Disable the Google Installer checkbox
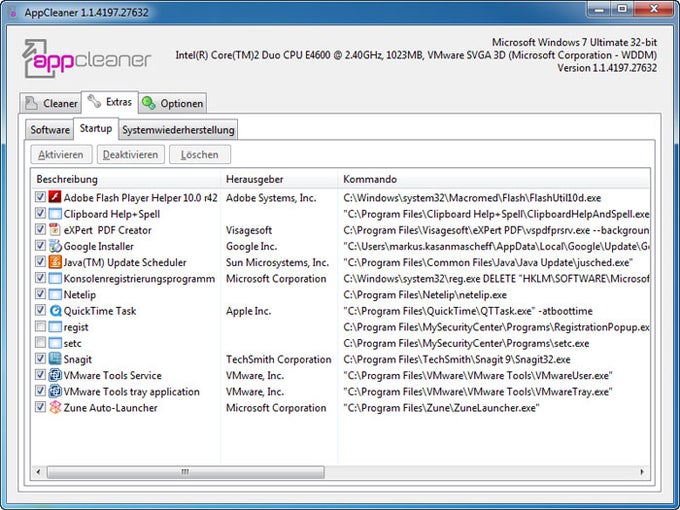Image resolution: width=680 pixels, height=510 pixels. [x=40, y=245]
